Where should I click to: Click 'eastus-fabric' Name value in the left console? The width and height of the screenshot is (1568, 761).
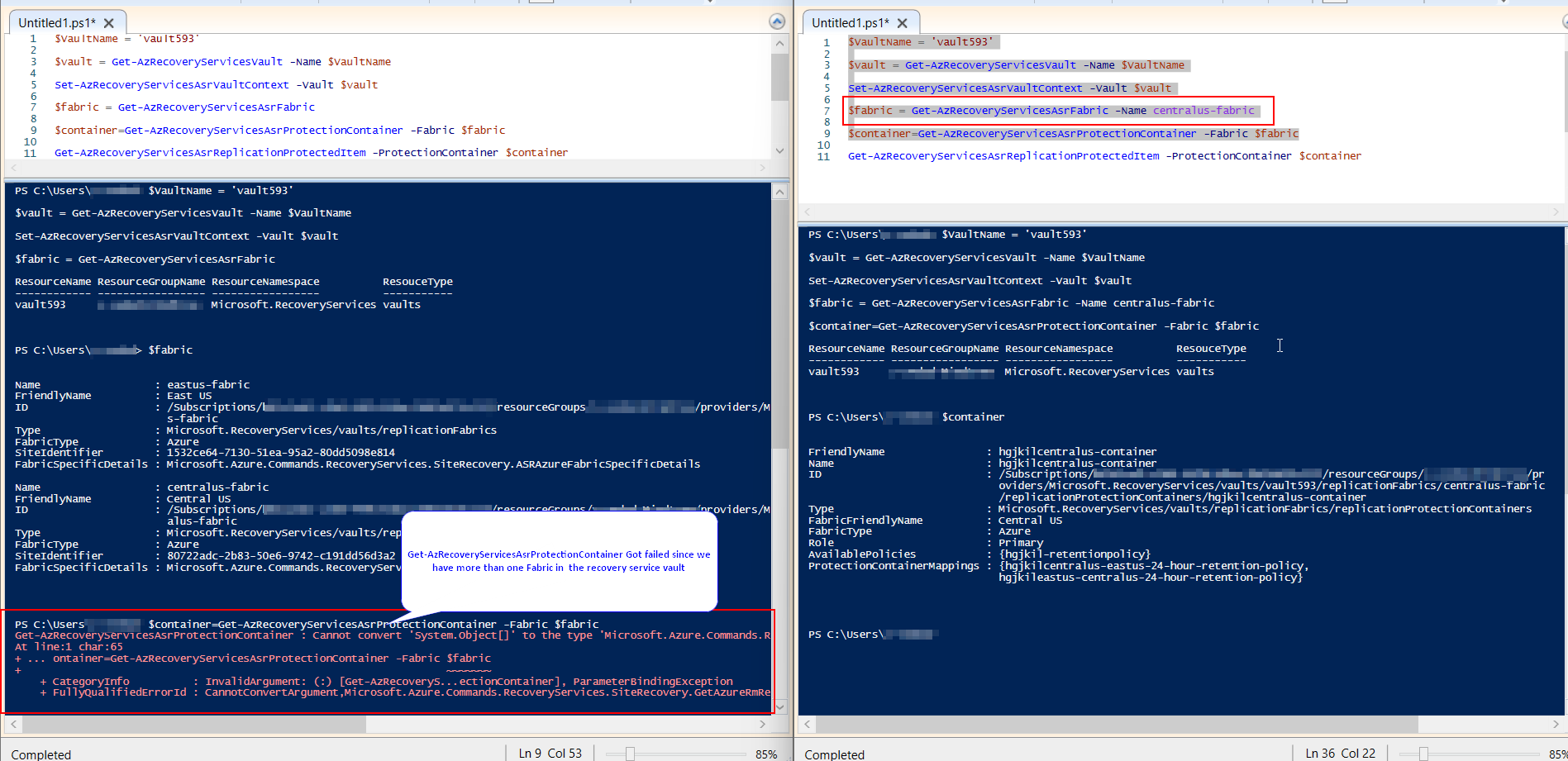tap(208, 385)
